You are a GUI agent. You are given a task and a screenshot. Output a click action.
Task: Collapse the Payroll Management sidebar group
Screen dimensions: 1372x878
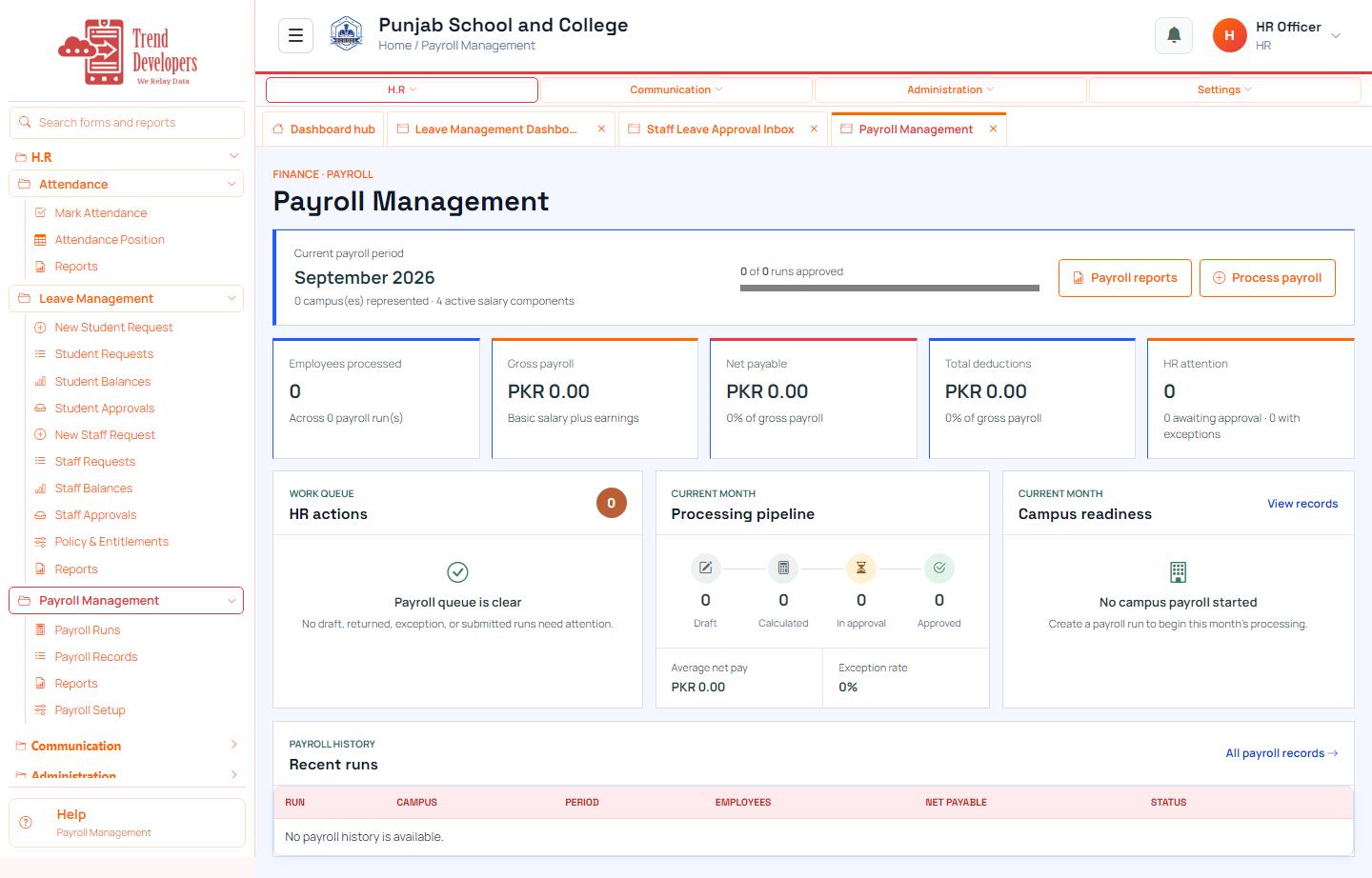232,601
